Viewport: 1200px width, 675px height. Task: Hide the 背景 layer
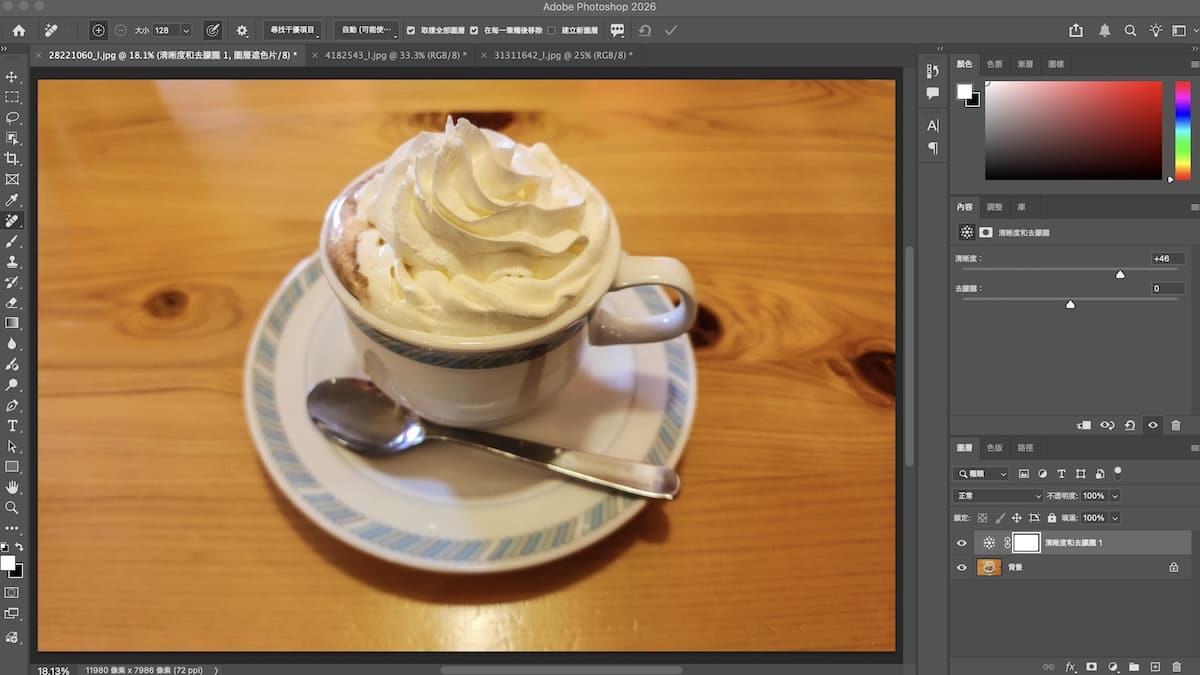(x=962, y=567)
